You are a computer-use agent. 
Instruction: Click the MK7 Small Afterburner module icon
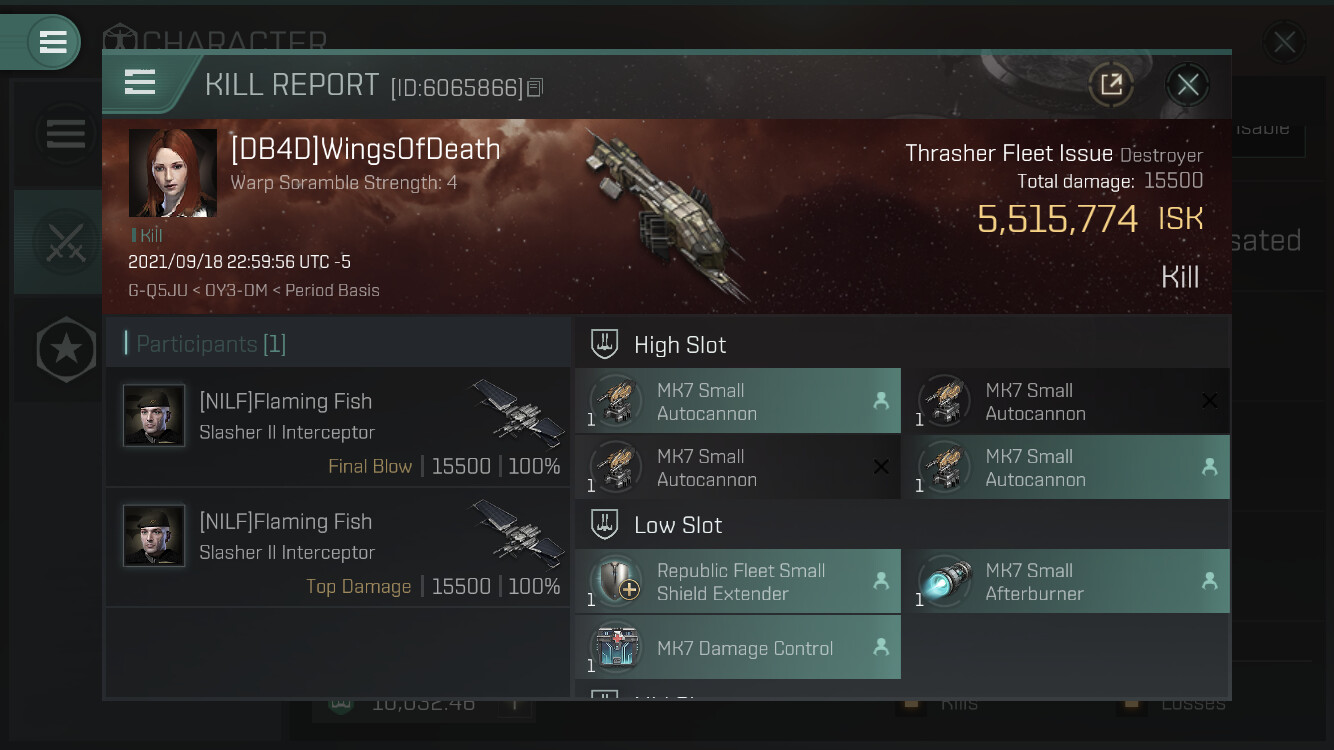point(945,582)
